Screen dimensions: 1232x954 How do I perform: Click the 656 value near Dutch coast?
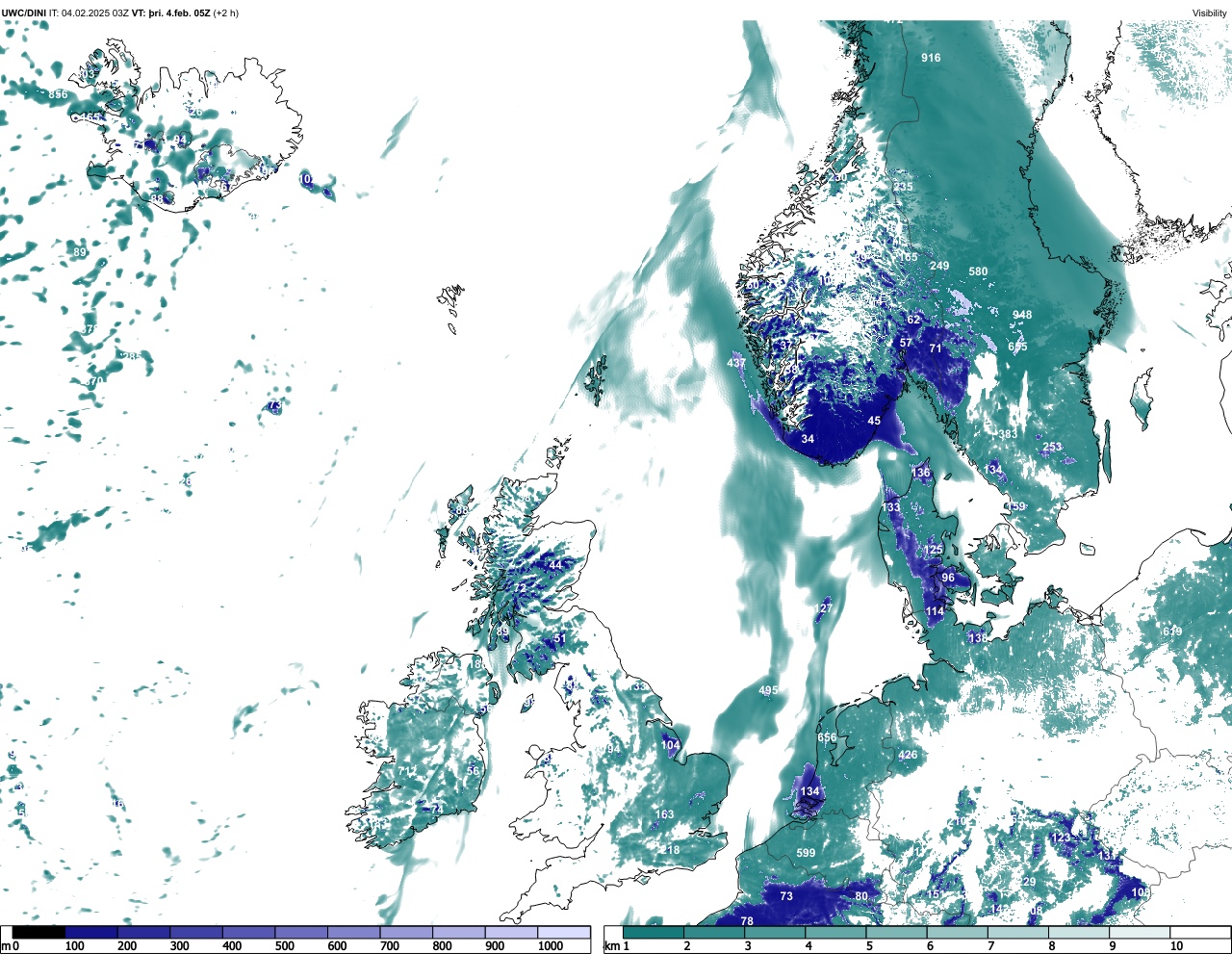pos(827,737)
